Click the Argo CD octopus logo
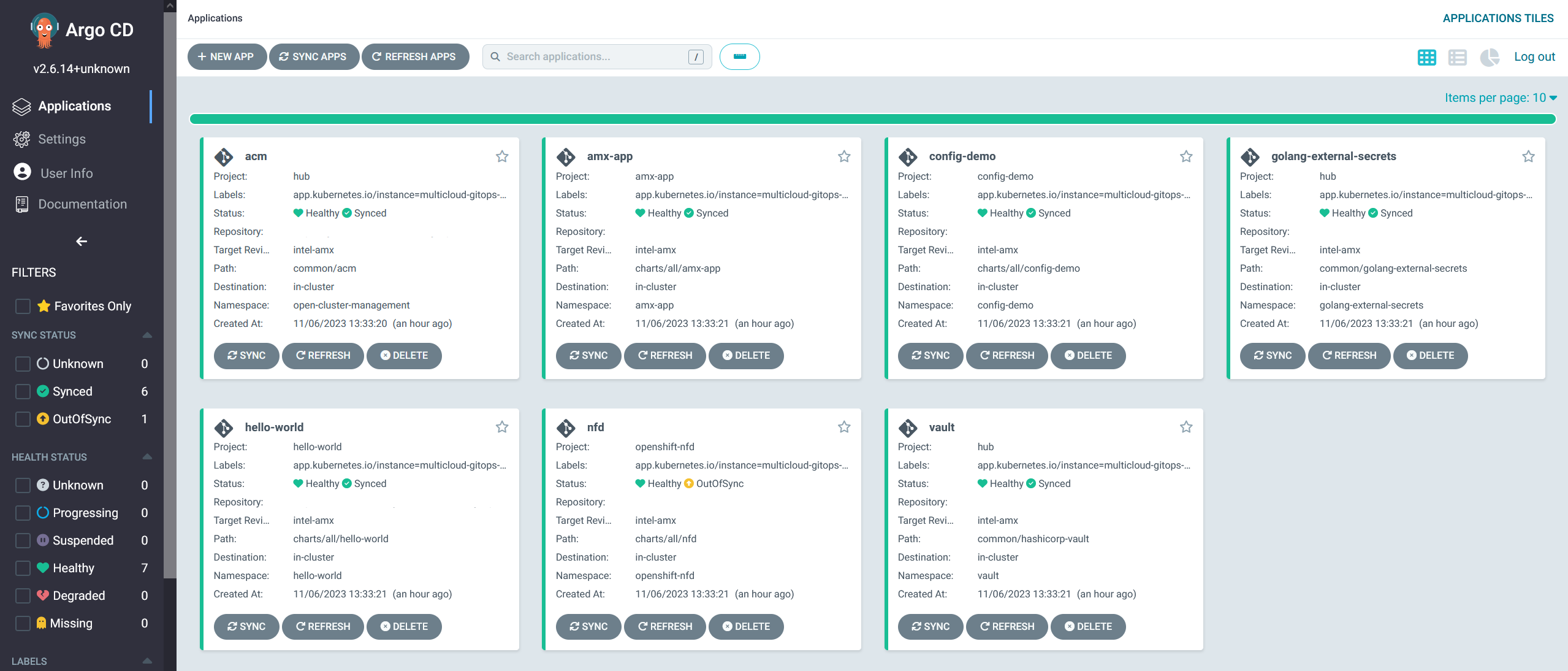This screenshot has height=671, width=1568. (x=44, y=30)
